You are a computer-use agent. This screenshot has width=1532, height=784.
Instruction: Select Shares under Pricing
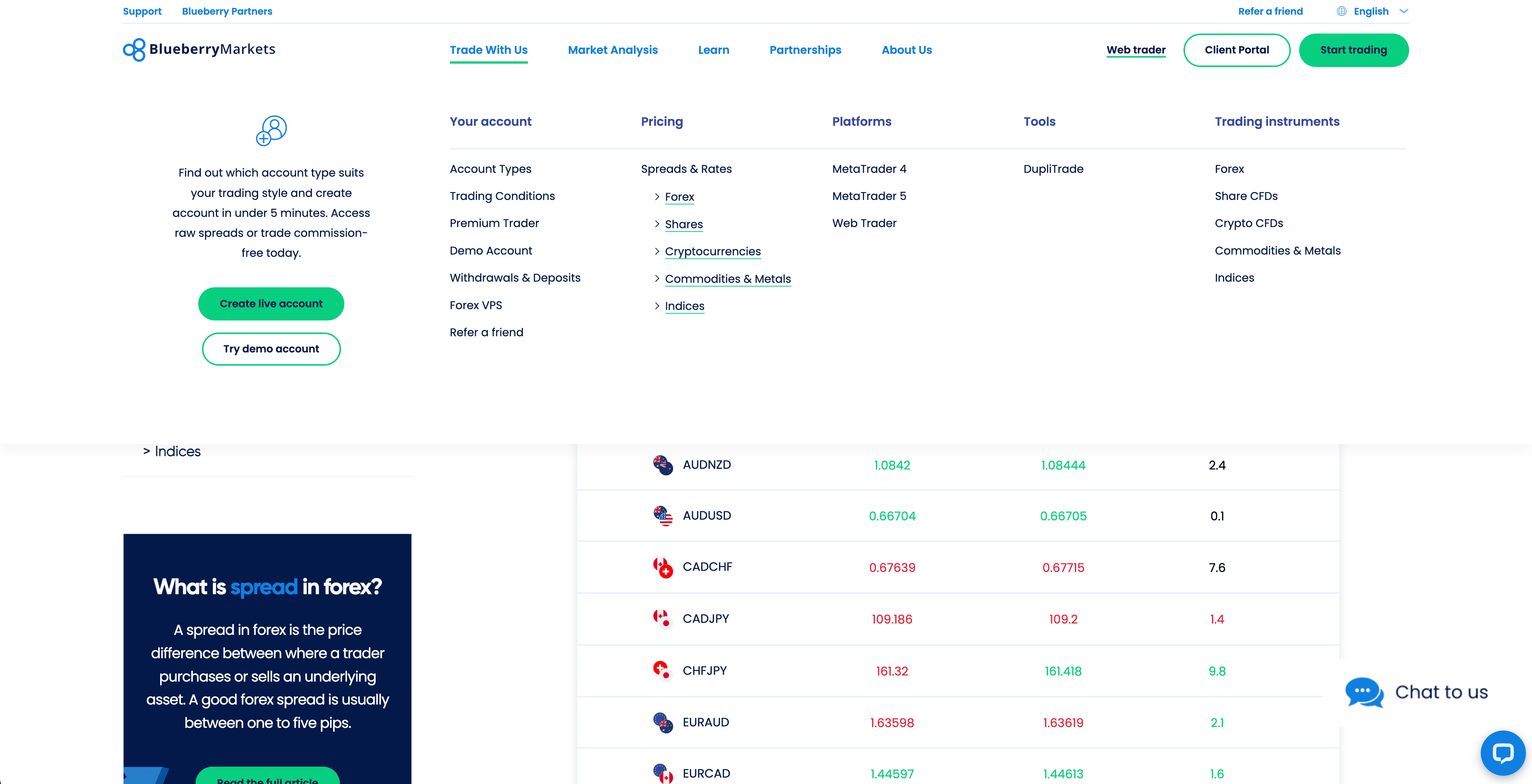tap(683, 224)
